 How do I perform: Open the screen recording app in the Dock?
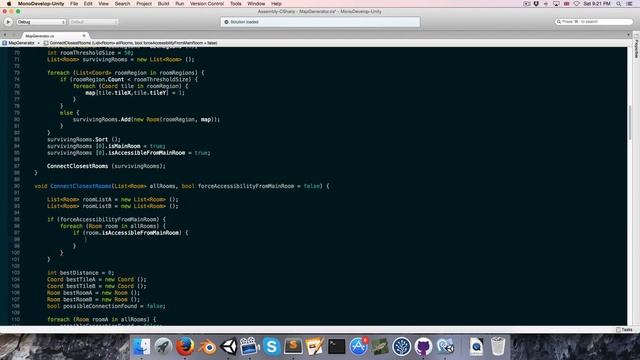click(x=250, y=347)
